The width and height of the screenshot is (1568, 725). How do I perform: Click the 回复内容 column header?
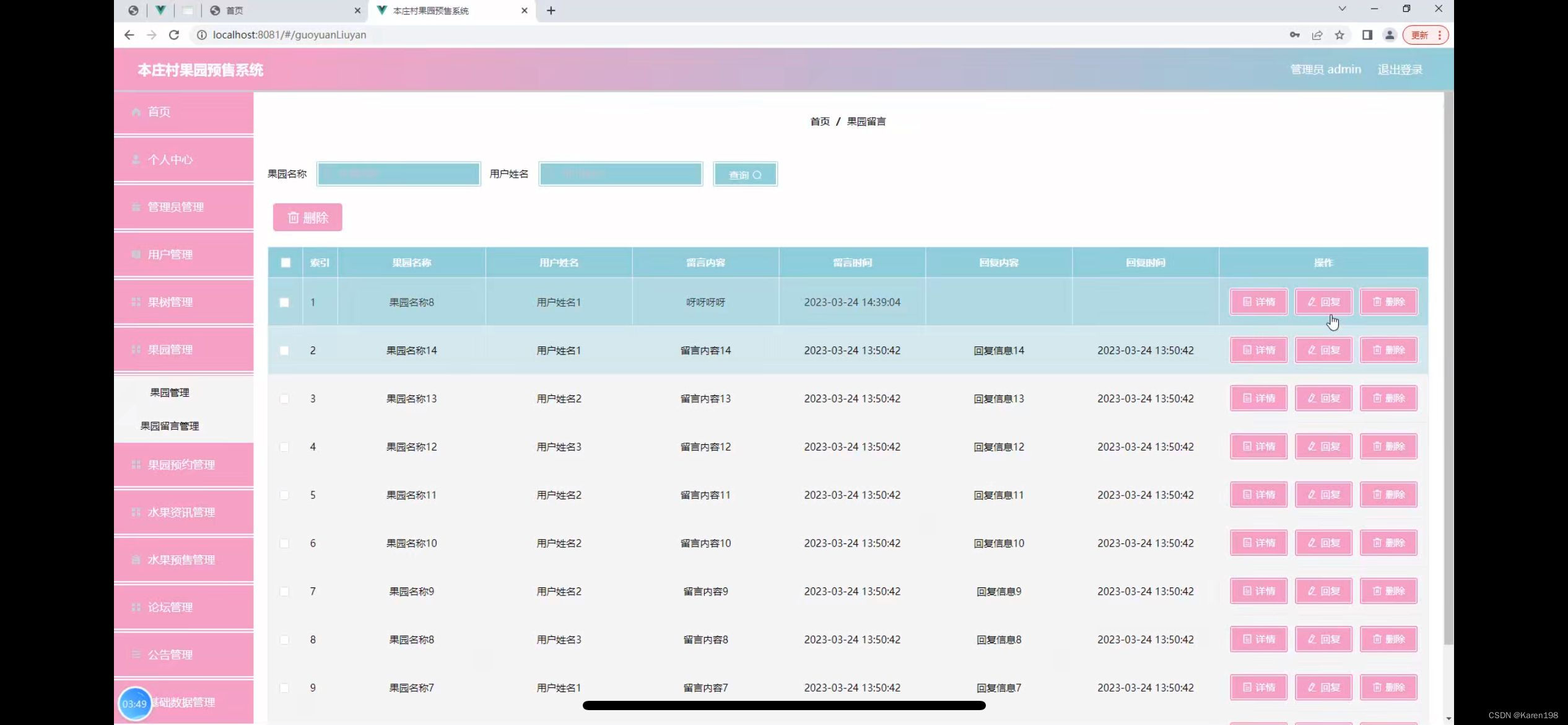click(998, 263)
